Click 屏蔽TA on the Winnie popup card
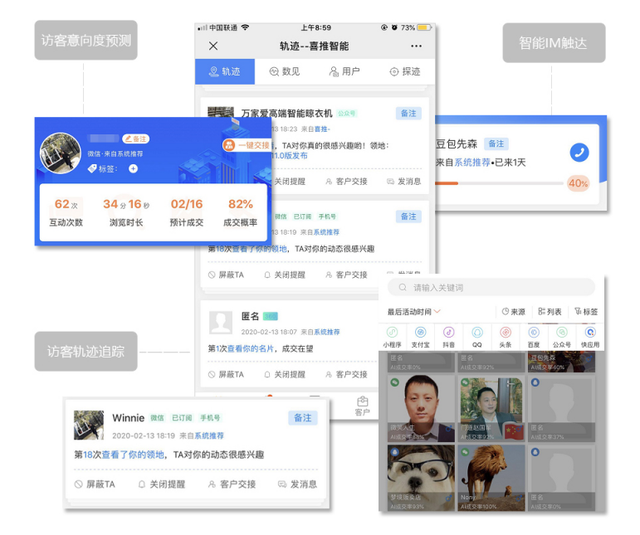640x535 pixels. pyautogui.click(x=95, y=484)
